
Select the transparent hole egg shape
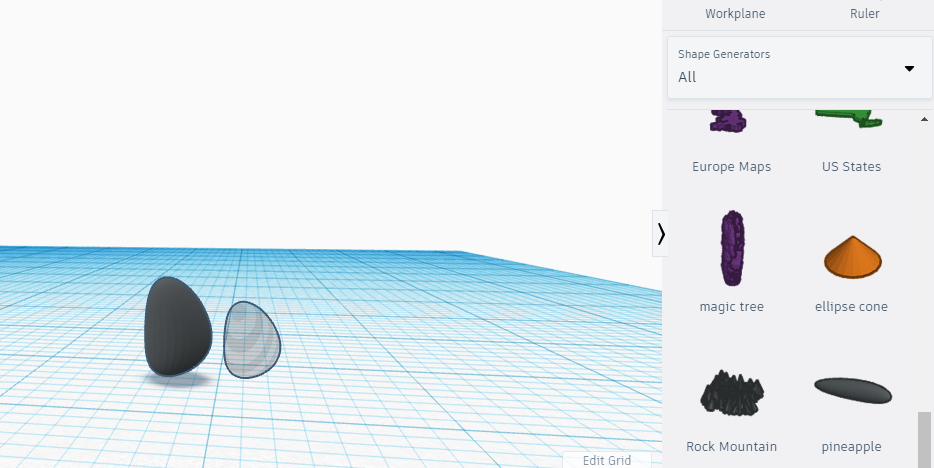point(251,339)
